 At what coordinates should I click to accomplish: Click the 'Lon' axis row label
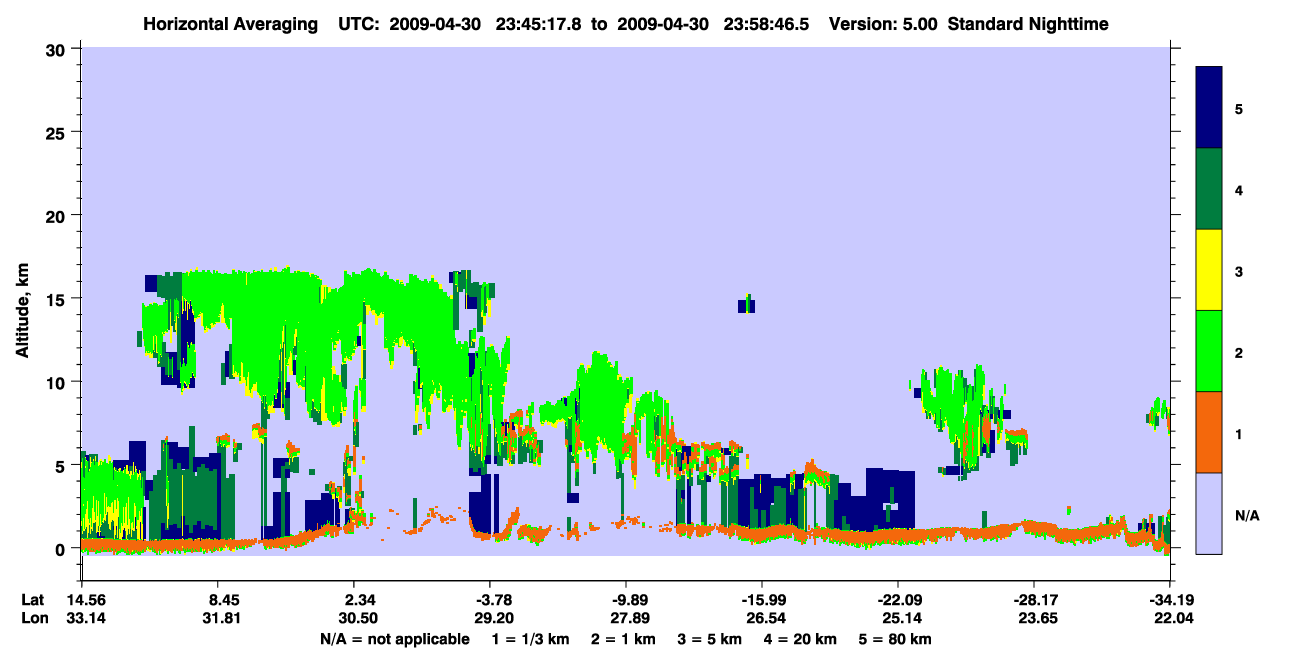[x=33, y=618]
